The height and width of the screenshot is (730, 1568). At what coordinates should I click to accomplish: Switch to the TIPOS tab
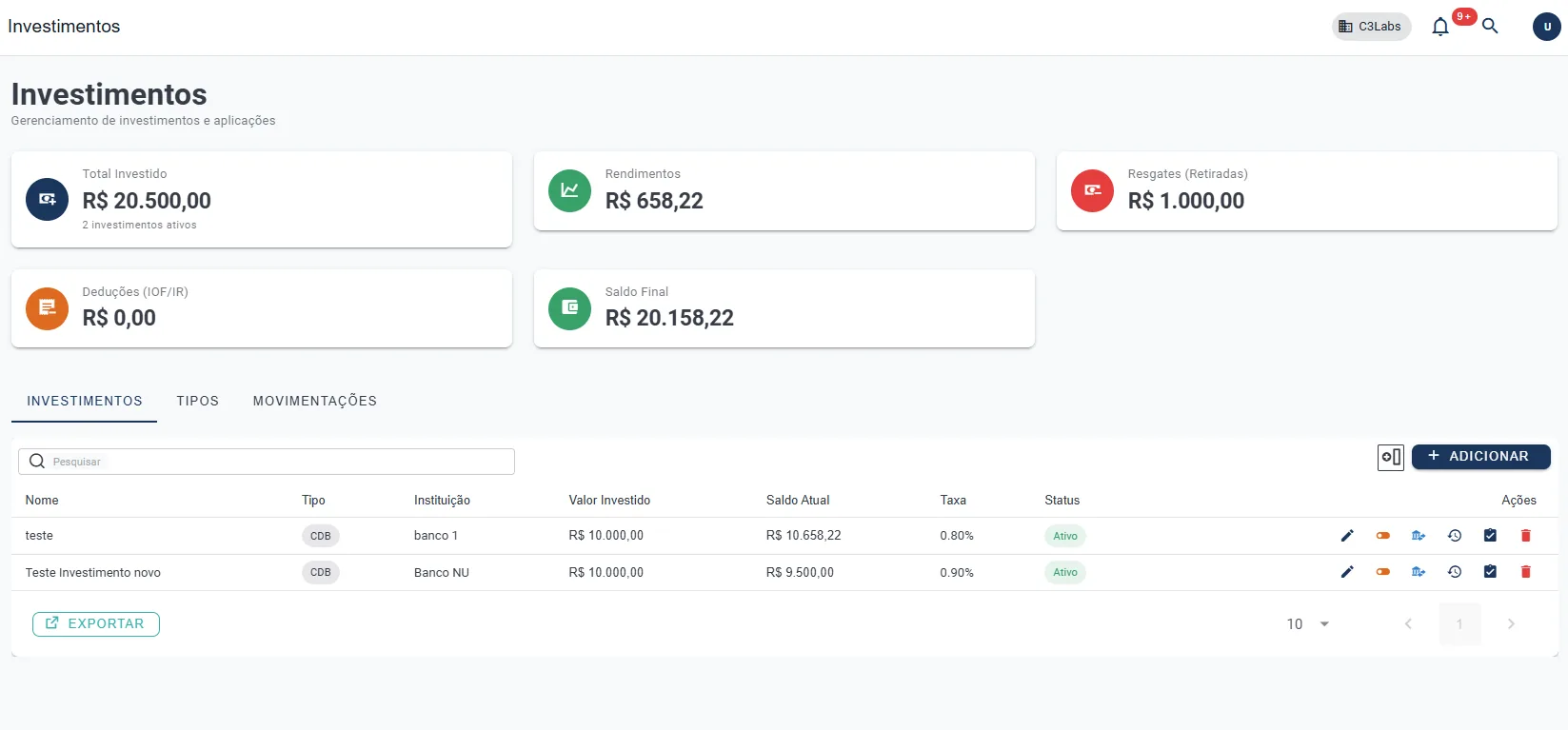click(198, 401)
